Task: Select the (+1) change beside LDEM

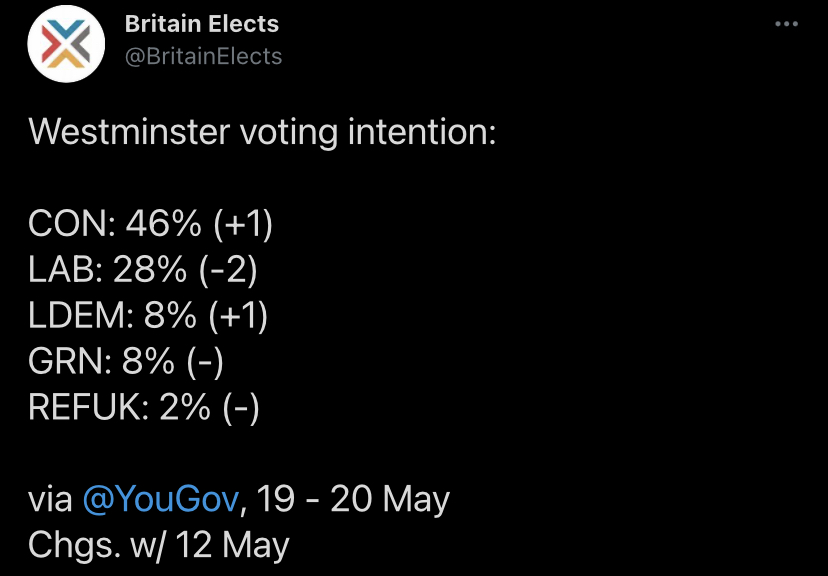Action: (238, 316)
